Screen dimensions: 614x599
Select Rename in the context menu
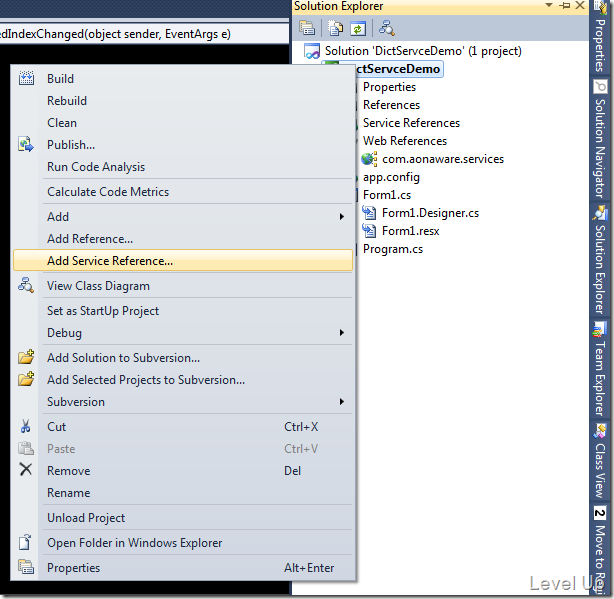click(x=183, y=492)
